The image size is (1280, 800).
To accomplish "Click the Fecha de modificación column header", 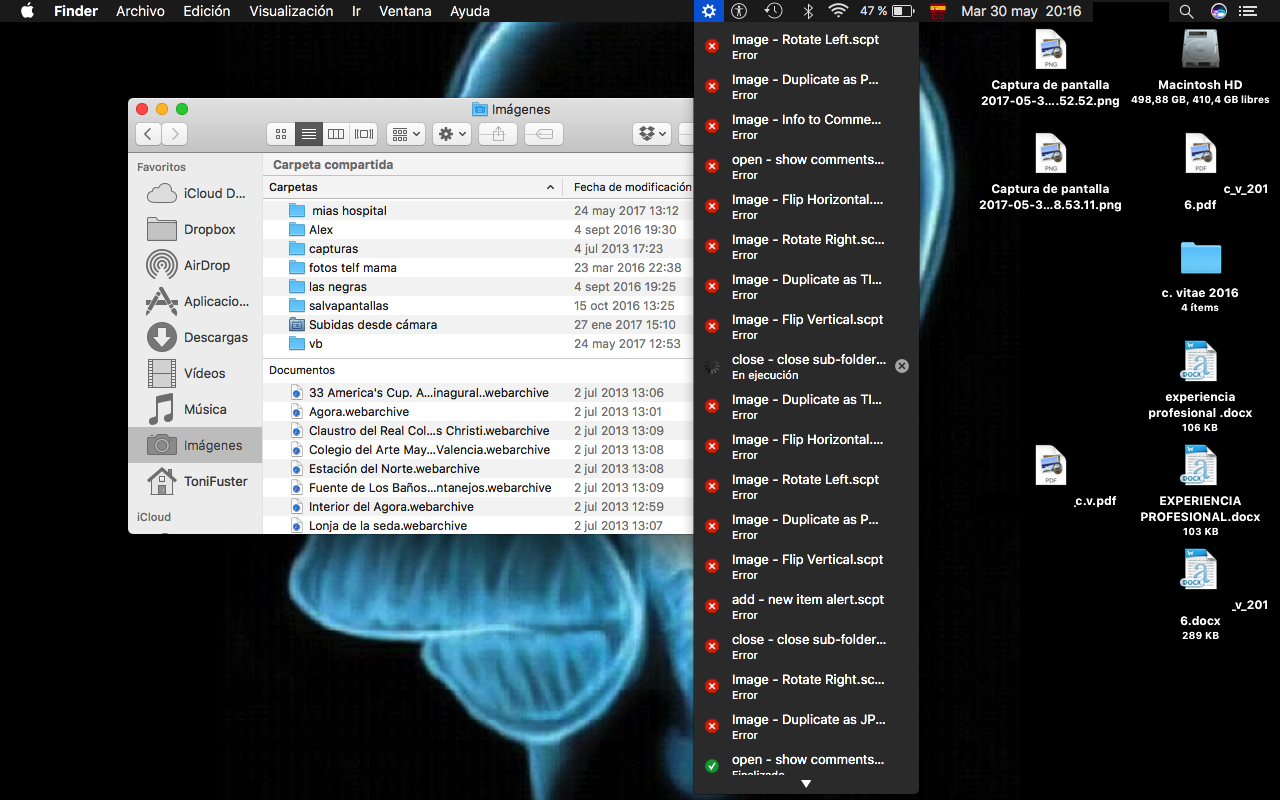I will [x=631, y=187].
